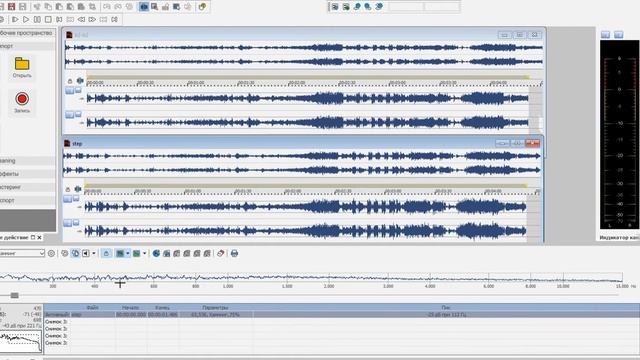Click the Файл column header
The width and height of the screenshot is (640, 360).
[93, 307]
